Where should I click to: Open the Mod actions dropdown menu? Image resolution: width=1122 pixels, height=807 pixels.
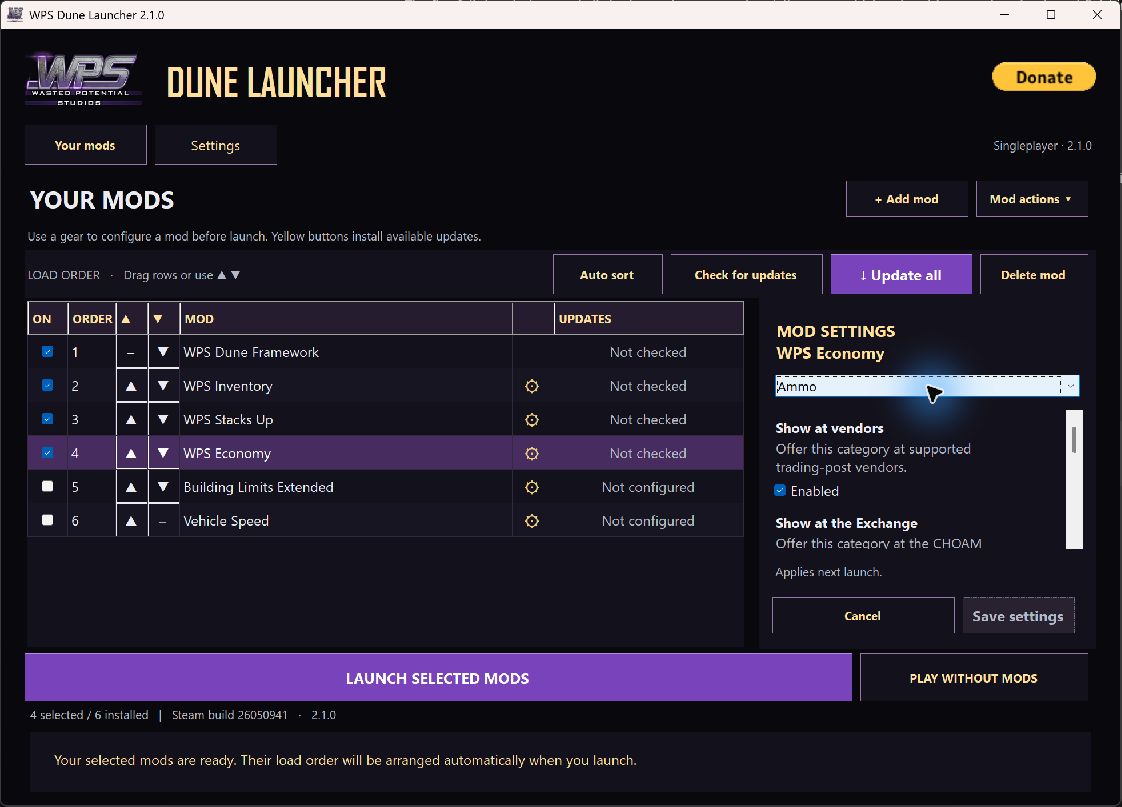[1031, 199]
